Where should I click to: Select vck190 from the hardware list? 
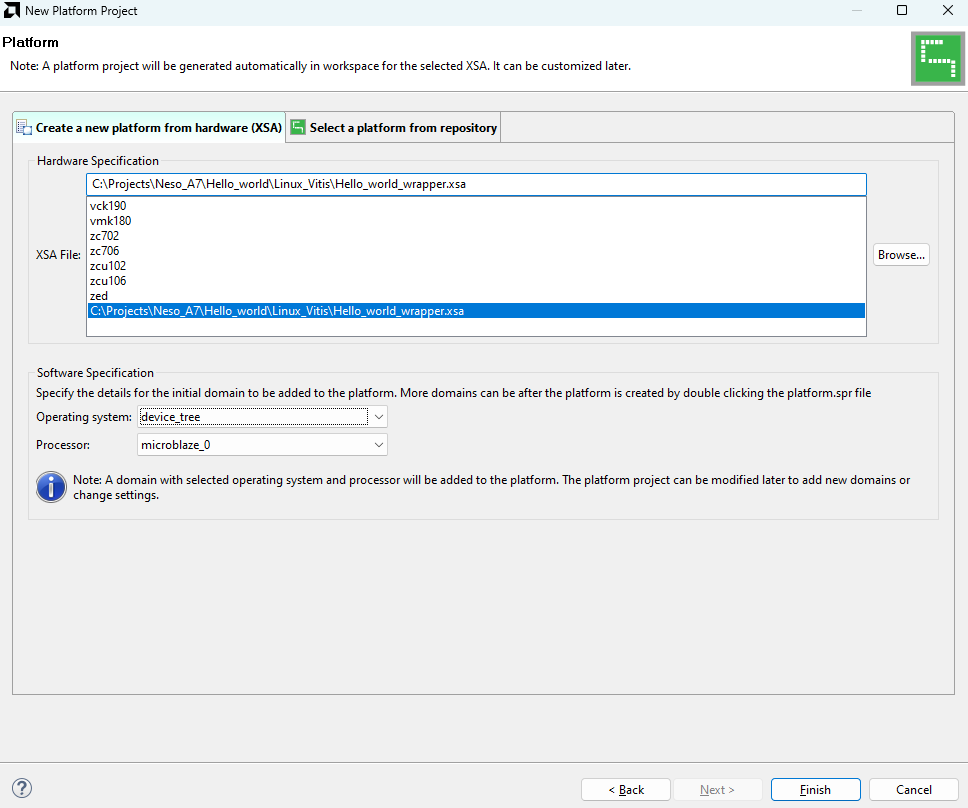point(108,206)
